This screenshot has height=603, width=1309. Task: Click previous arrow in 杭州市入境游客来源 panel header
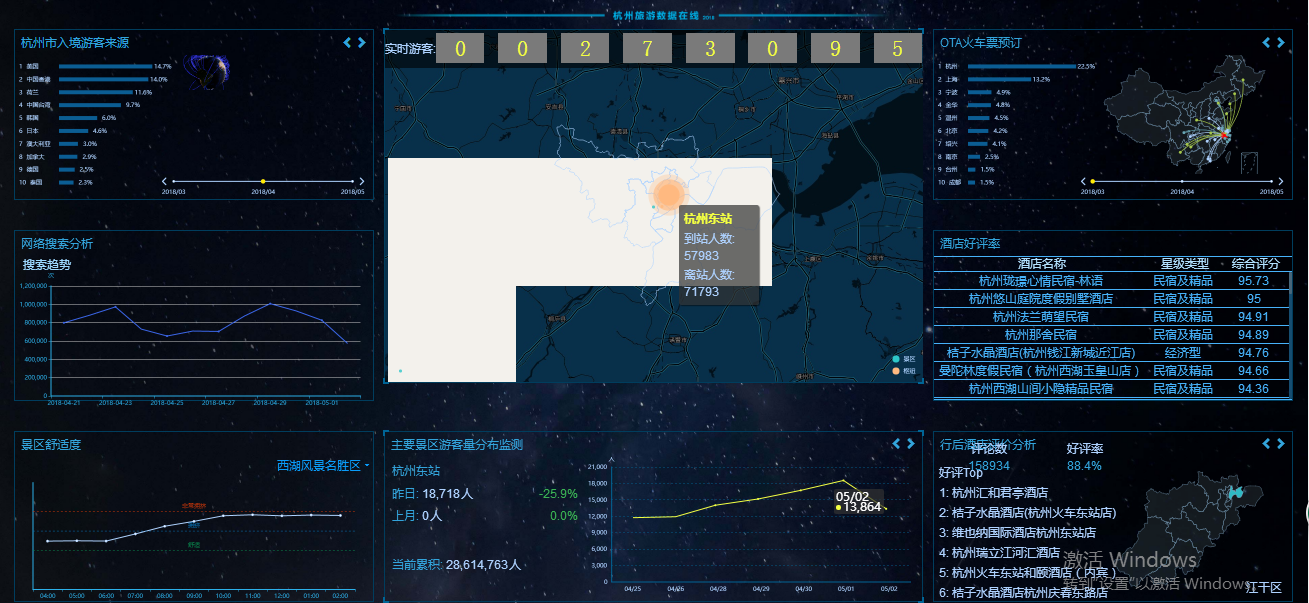pos(347,43)
